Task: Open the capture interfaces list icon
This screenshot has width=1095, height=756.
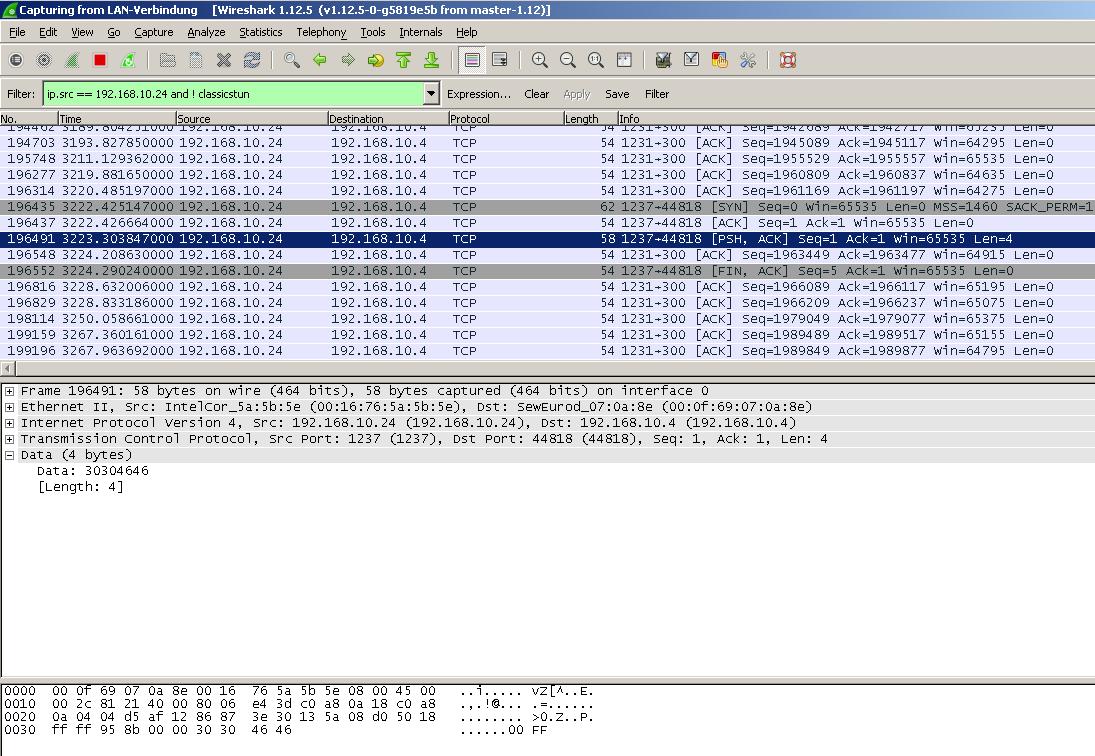Action: coord(15,60)
